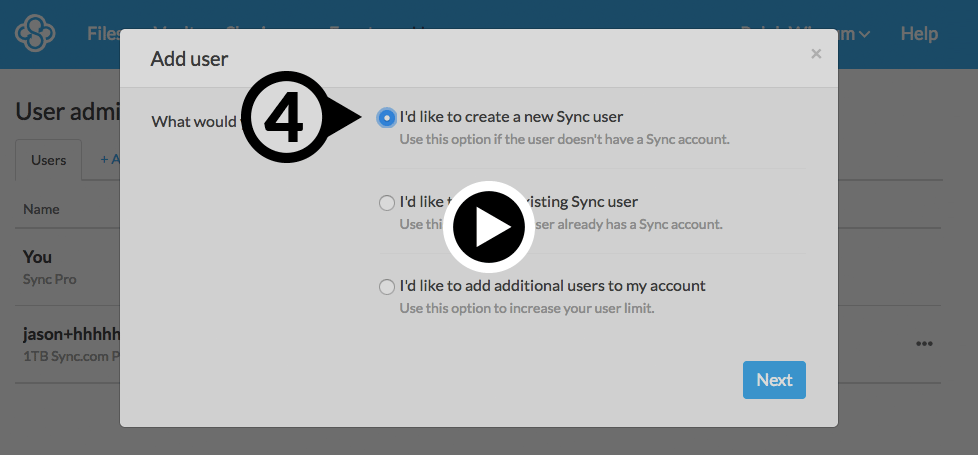
Task: Open the Files menu in top navigation
Action: tap(102, 34)
